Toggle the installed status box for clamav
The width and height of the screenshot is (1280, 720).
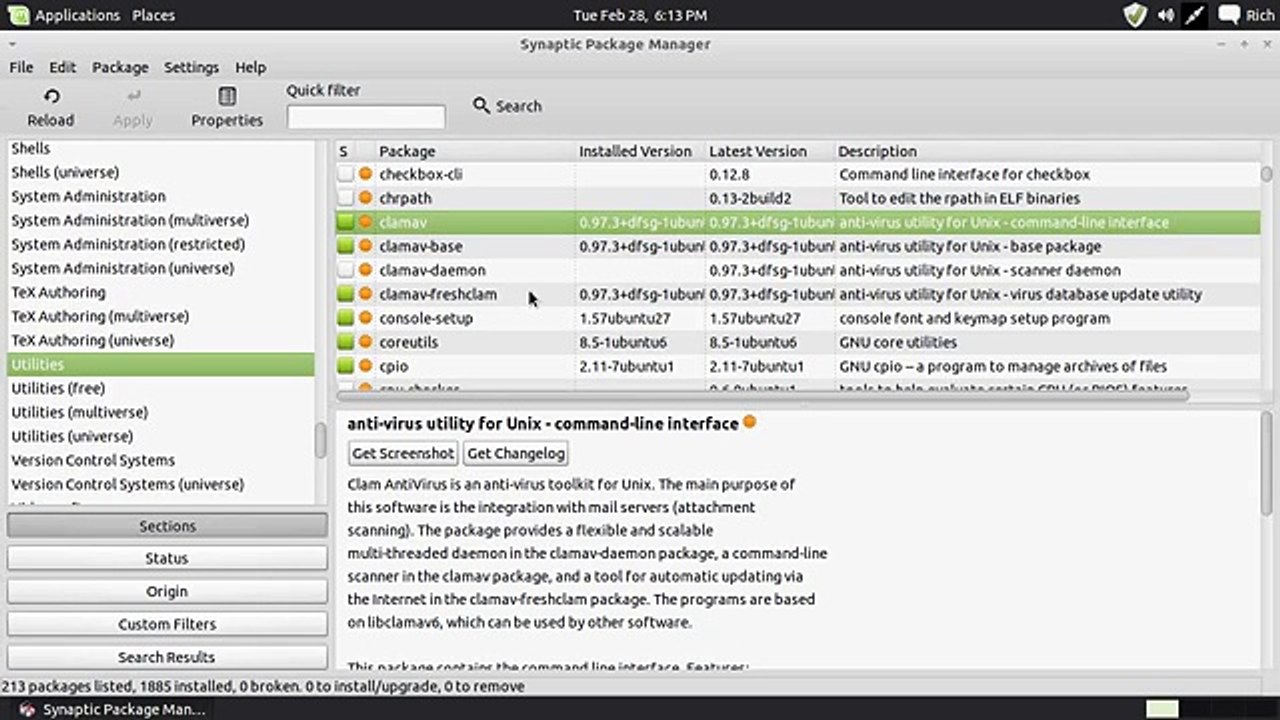point(345,222)
